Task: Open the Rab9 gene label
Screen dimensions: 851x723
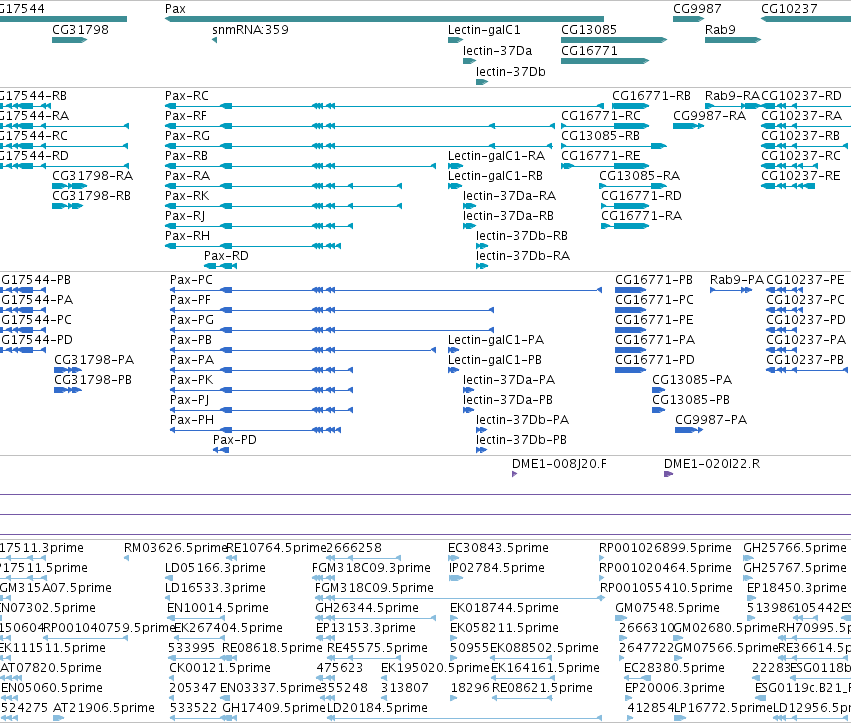Action: (x=720, y=30)
